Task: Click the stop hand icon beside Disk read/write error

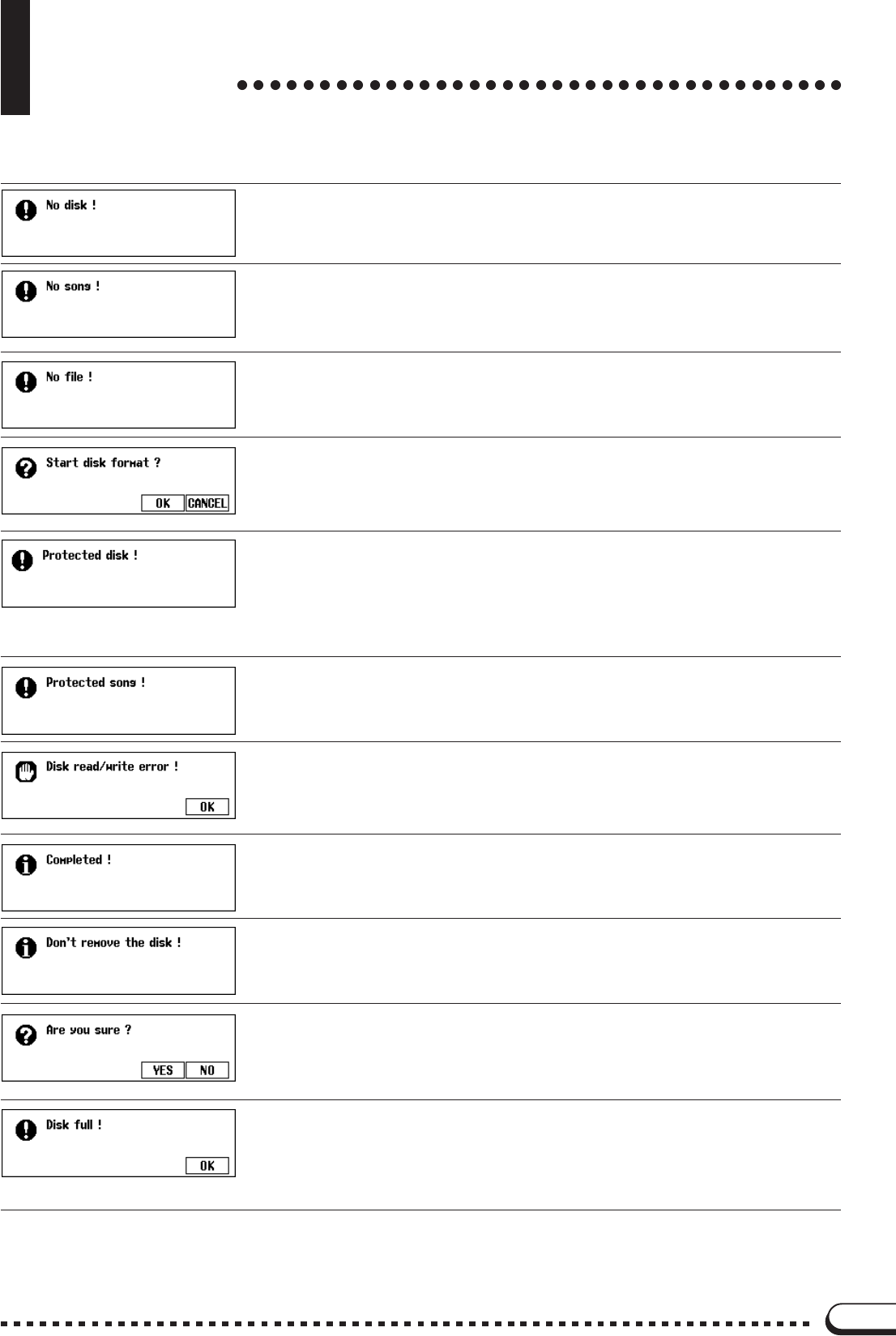Action: click(27, 771)
